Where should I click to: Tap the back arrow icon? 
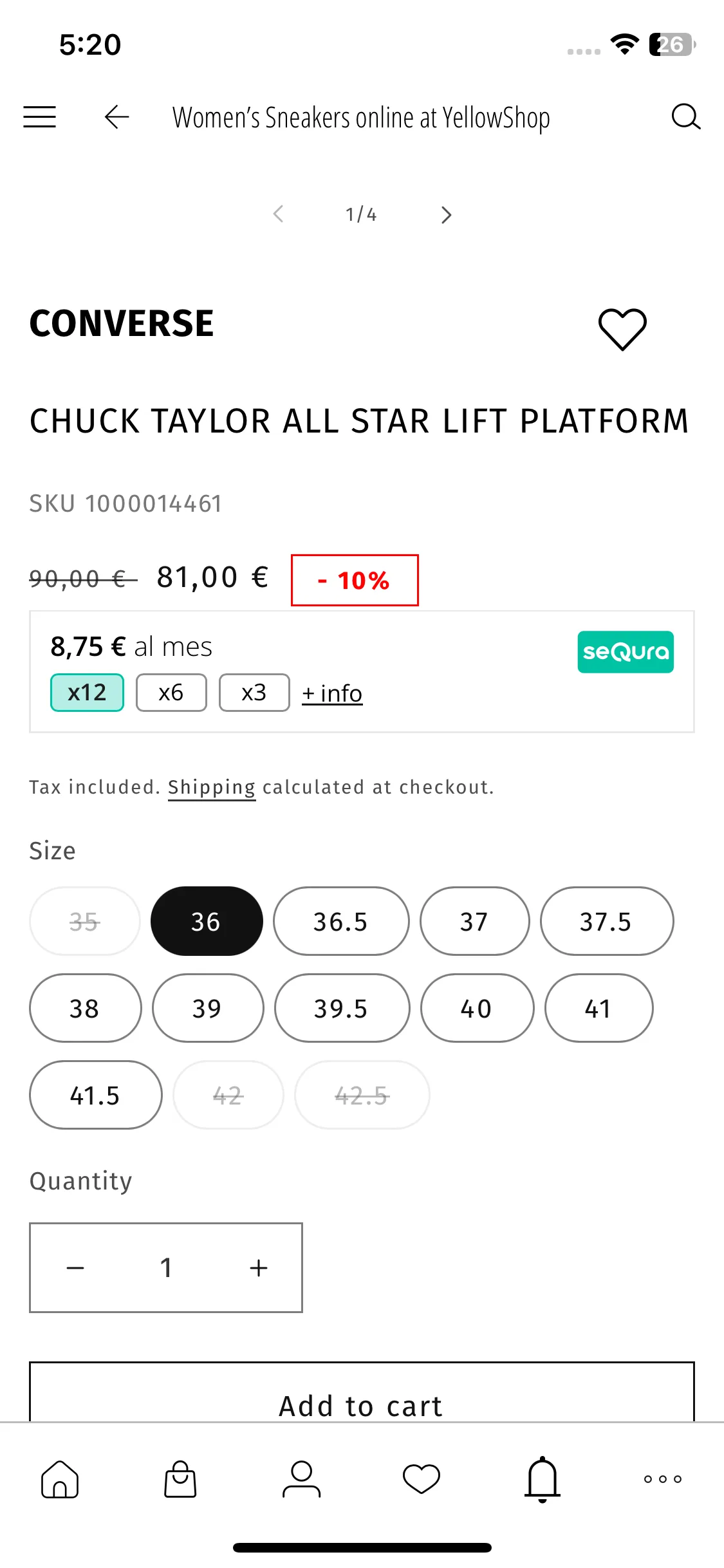click(x=116, y=117)
